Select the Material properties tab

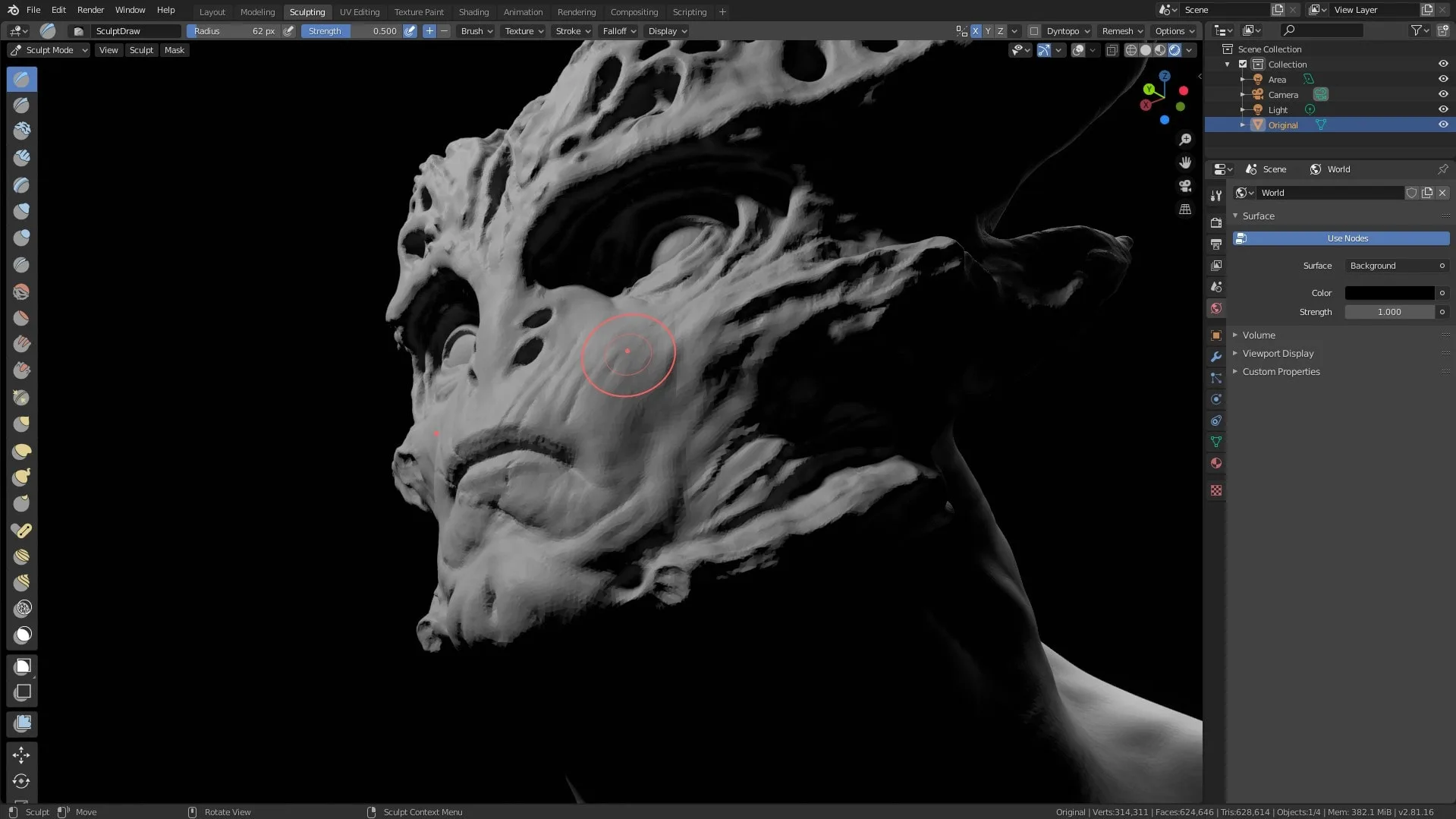(1215, 463)
